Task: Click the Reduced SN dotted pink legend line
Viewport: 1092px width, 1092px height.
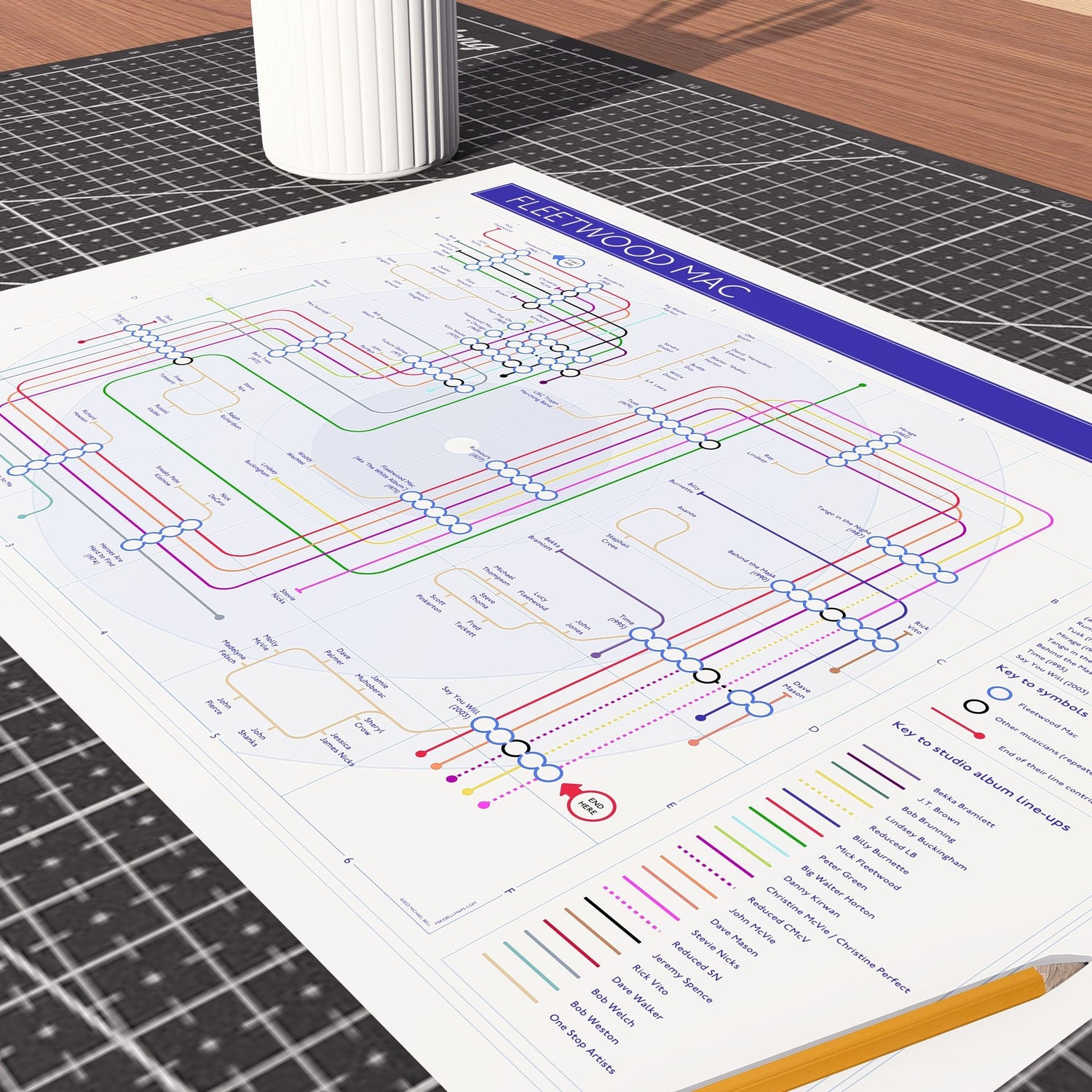Action: point(631,909)
